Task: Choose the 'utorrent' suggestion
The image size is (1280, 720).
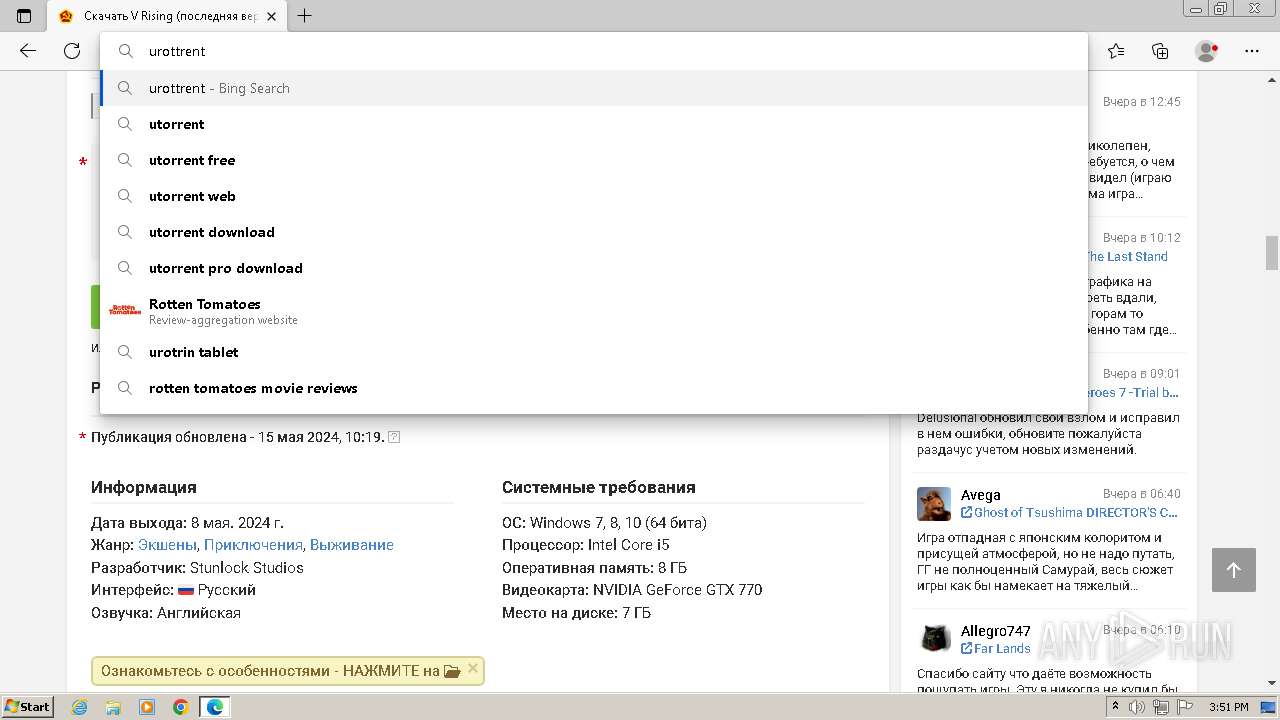Action: click(x=594, y=124)
